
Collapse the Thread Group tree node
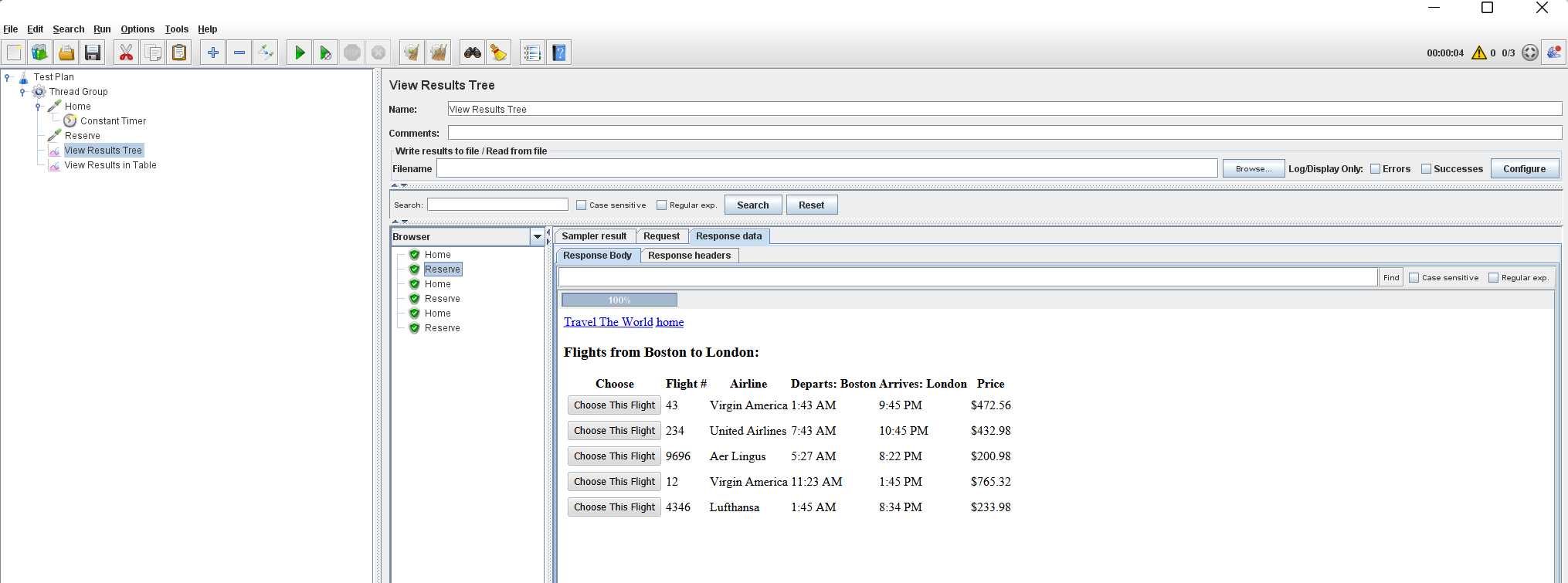[22, 92]
